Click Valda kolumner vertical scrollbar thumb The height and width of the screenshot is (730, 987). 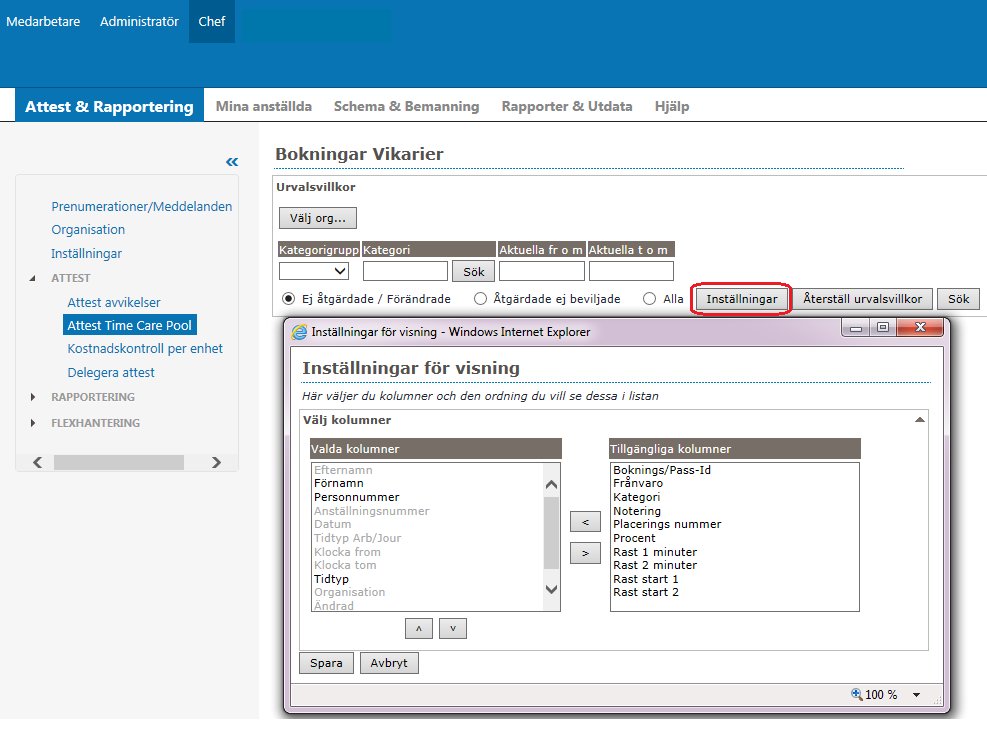tap(551, 532)
